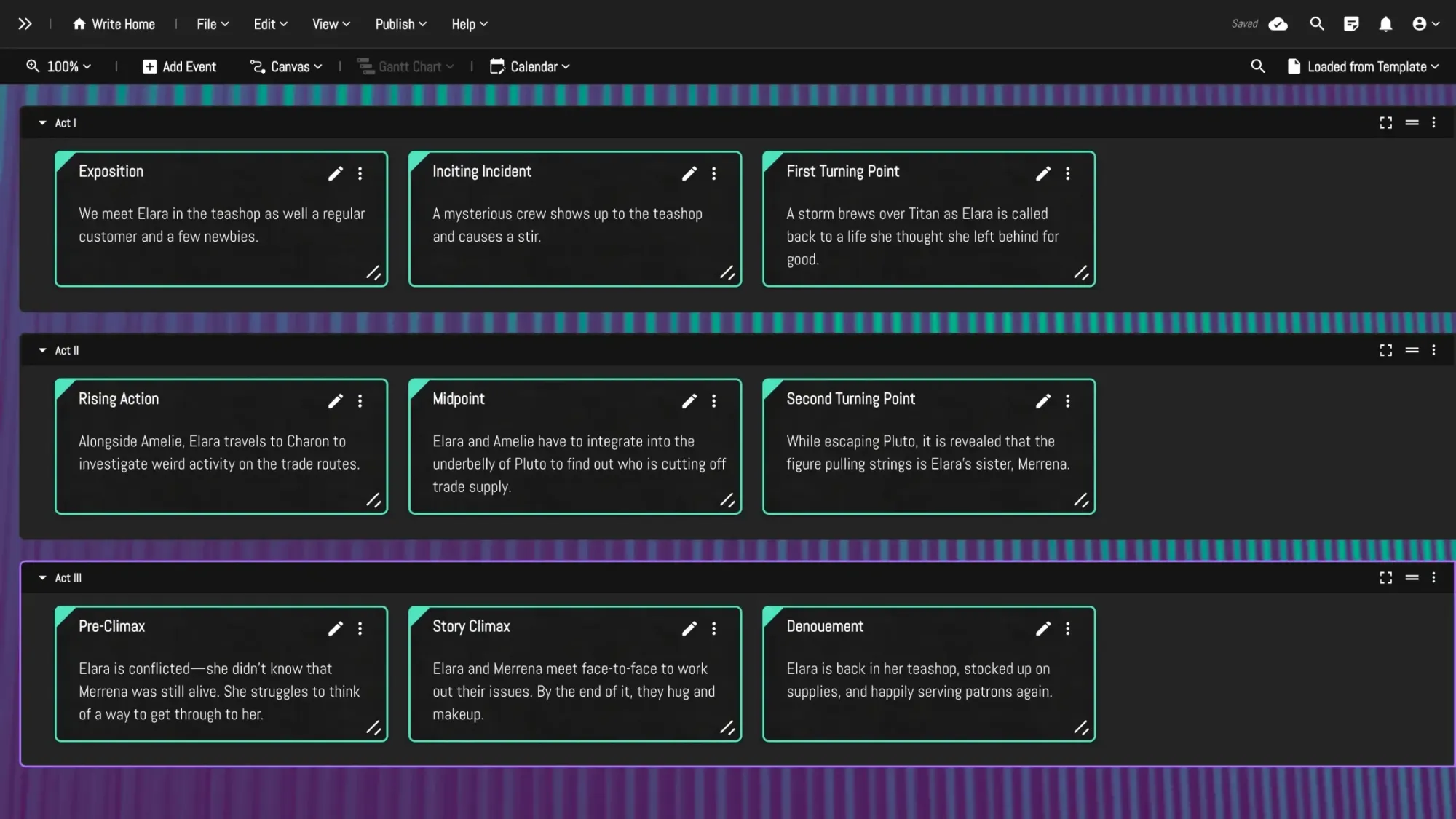Collapse the Act II section
The width and height of the screenshot is (1456, 819).
click(x=42, y=350)
